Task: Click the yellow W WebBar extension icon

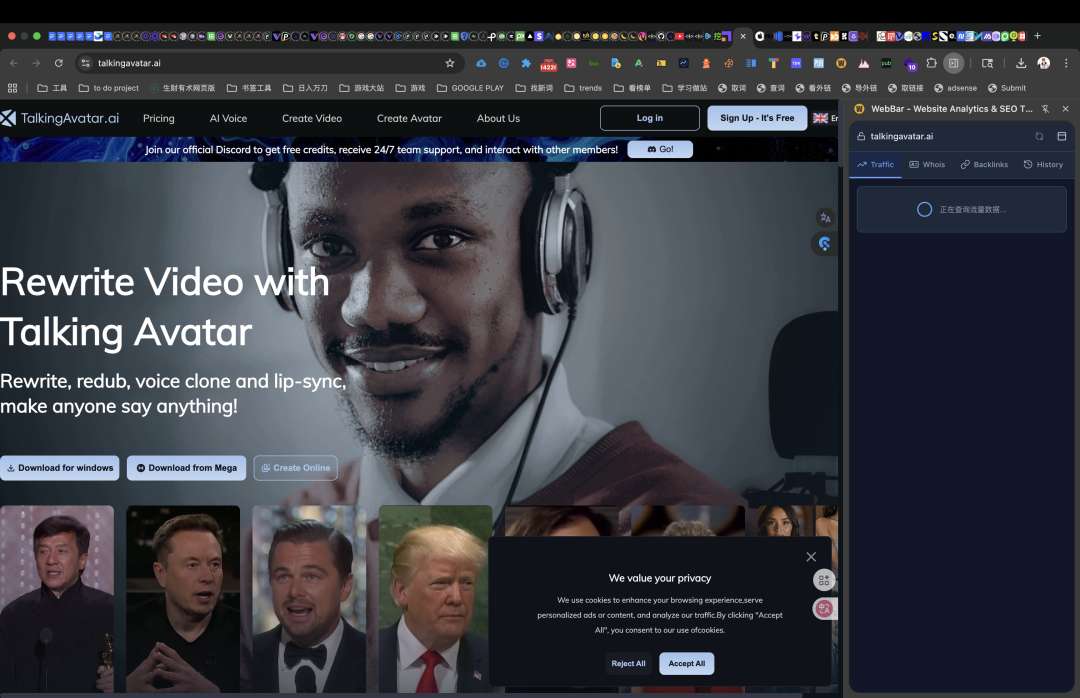Action: (841, 63)
